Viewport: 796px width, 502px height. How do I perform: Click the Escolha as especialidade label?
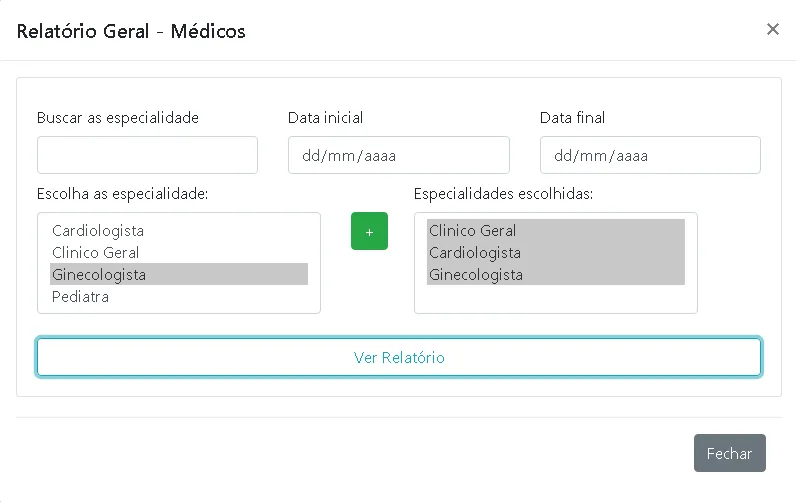pos(122,193)
